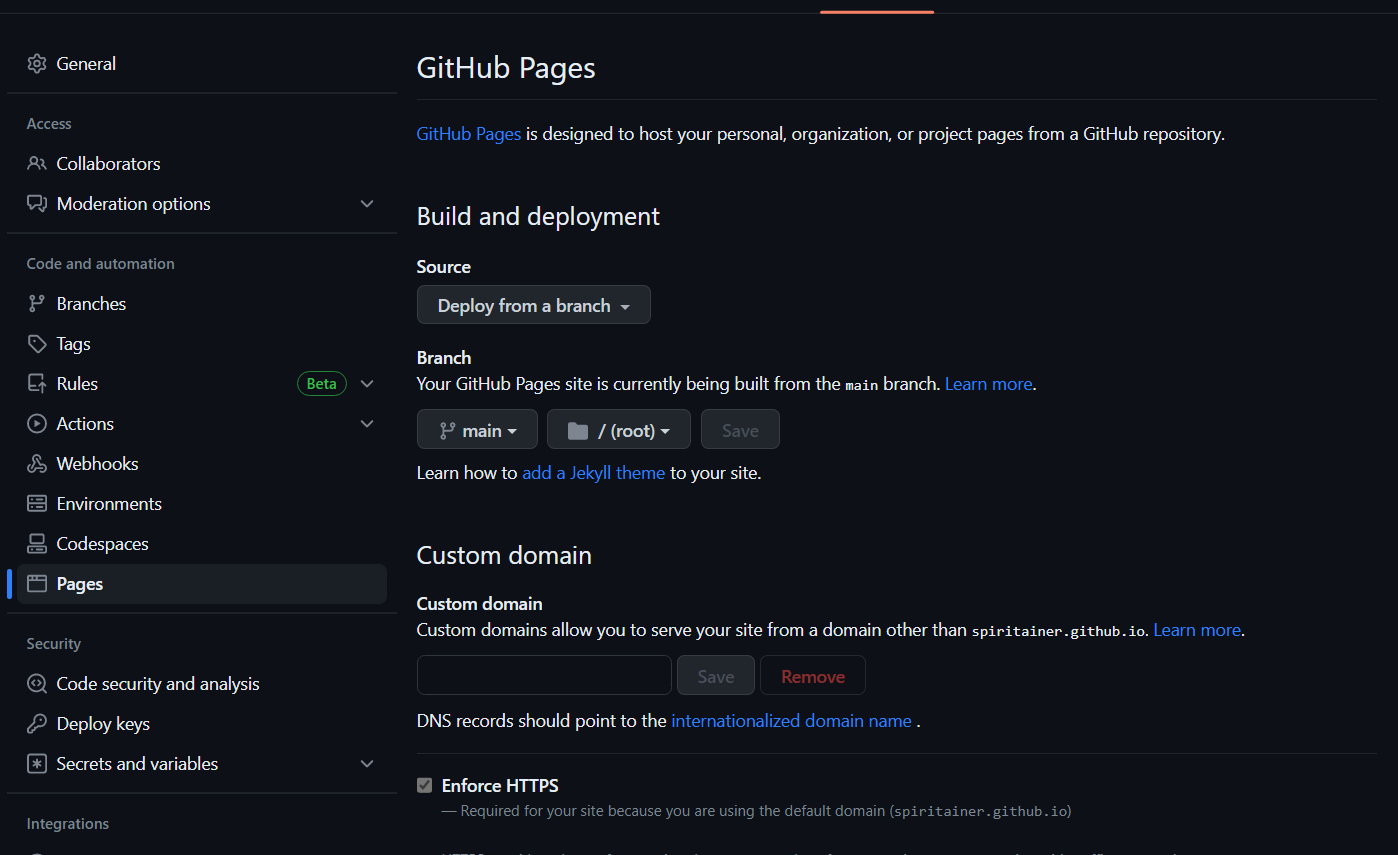
Task: Click the Security sidebar section header
Action: [54, 644]
